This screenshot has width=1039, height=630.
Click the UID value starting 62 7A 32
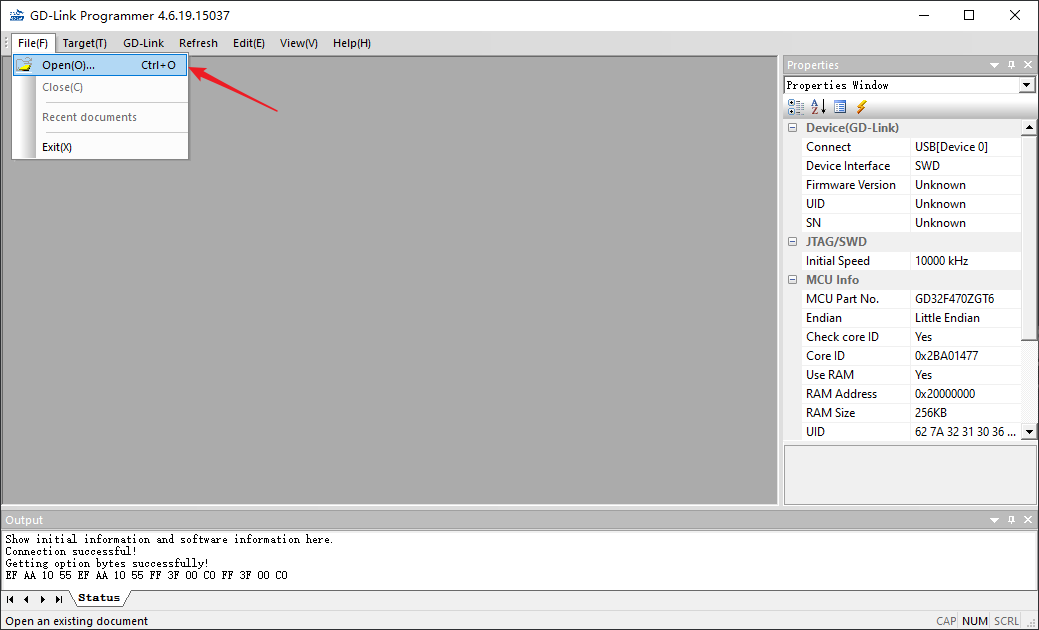pos(965,432)
